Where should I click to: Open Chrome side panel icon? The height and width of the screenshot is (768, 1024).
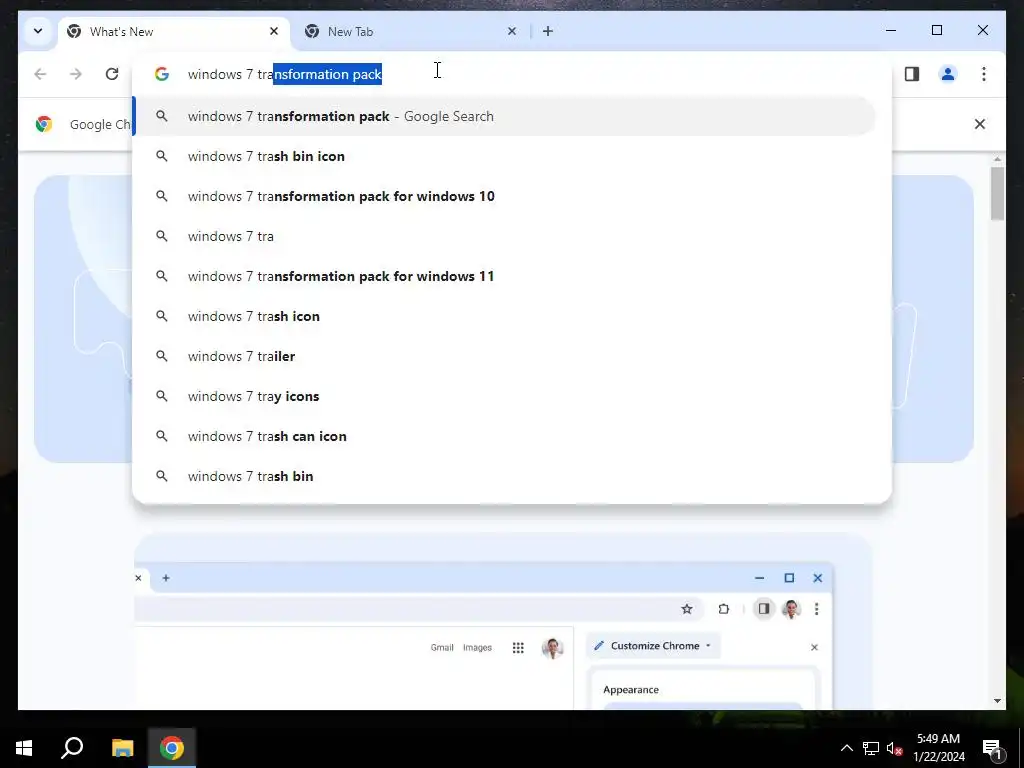click(x=912, y=74)
